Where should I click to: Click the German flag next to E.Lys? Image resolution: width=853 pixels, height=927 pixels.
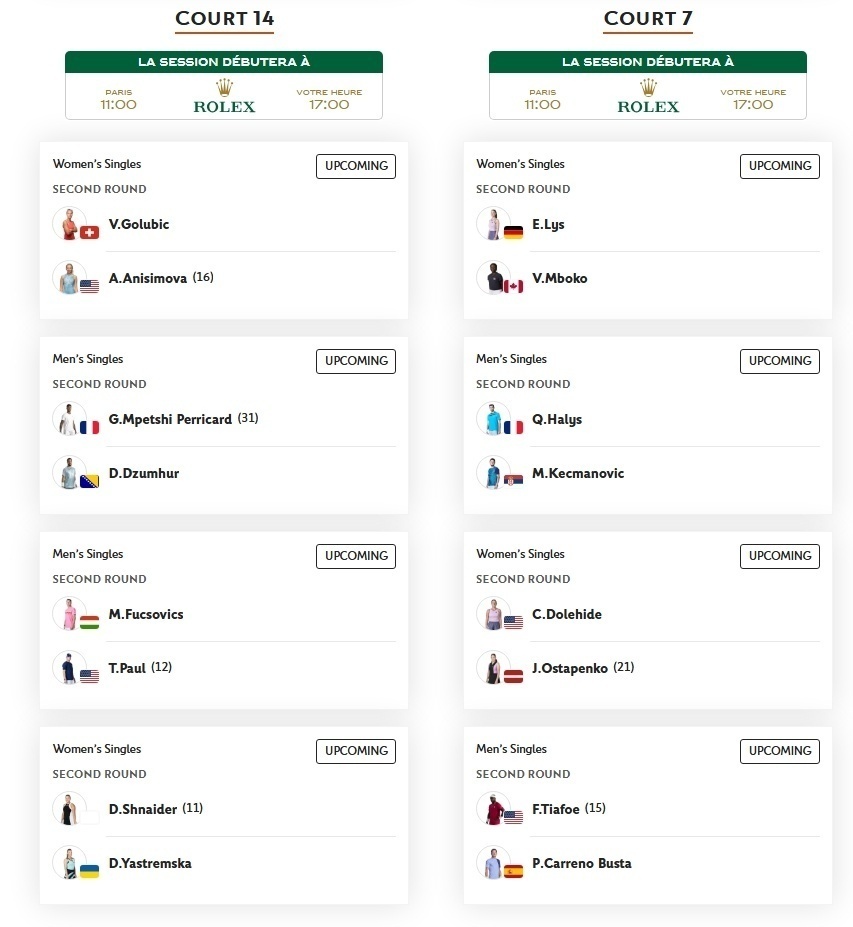[x=514, y=232]
